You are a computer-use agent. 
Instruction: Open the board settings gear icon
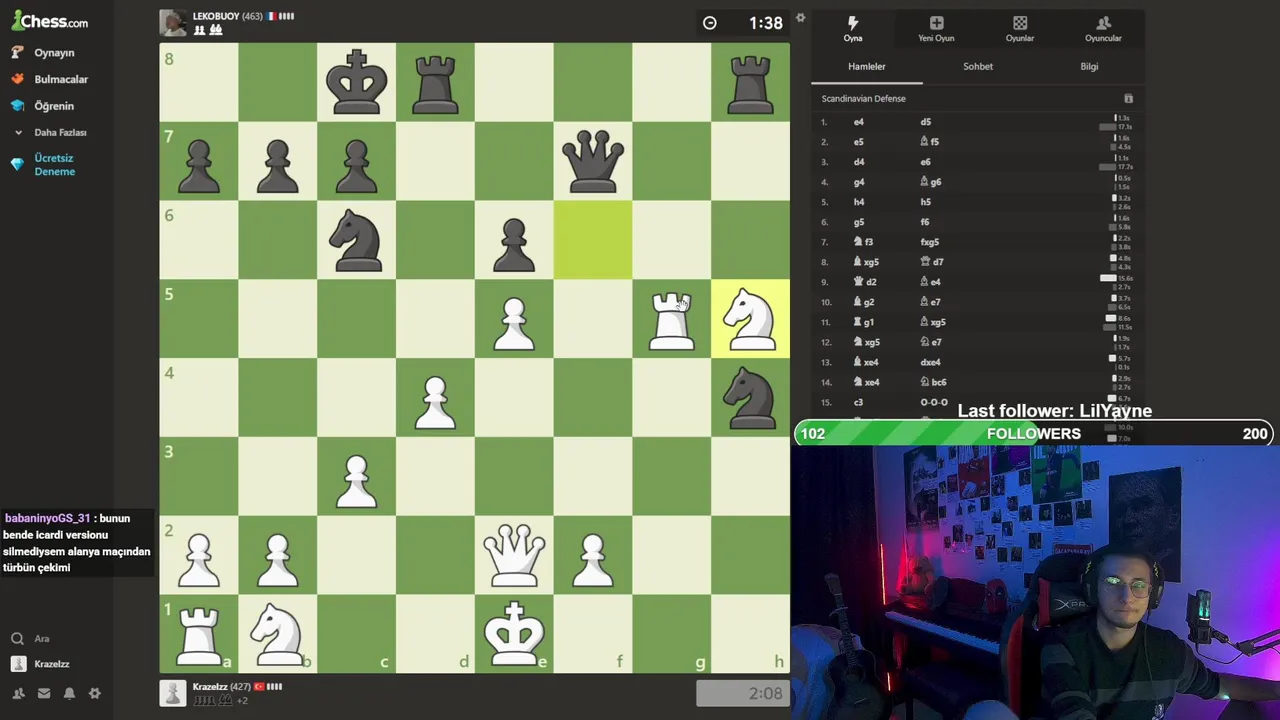tap(800, 18)
